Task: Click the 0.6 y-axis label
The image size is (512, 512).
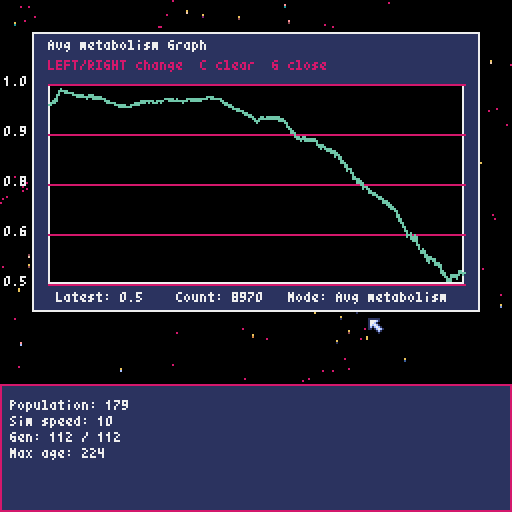Action: pos(15,231)
